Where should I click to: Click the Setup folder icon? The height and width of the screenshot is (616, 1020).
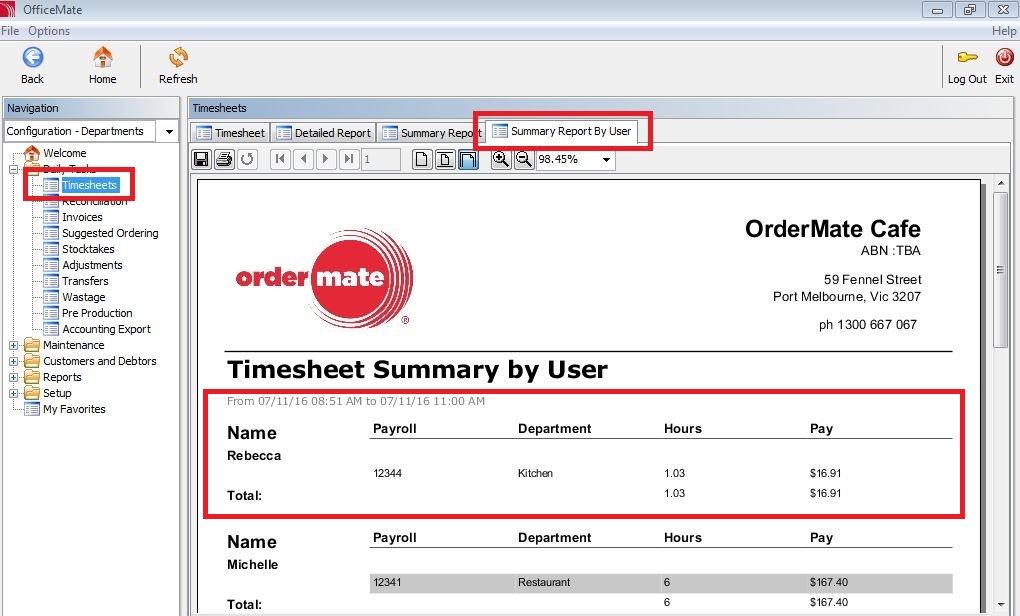tap(32, 393)
